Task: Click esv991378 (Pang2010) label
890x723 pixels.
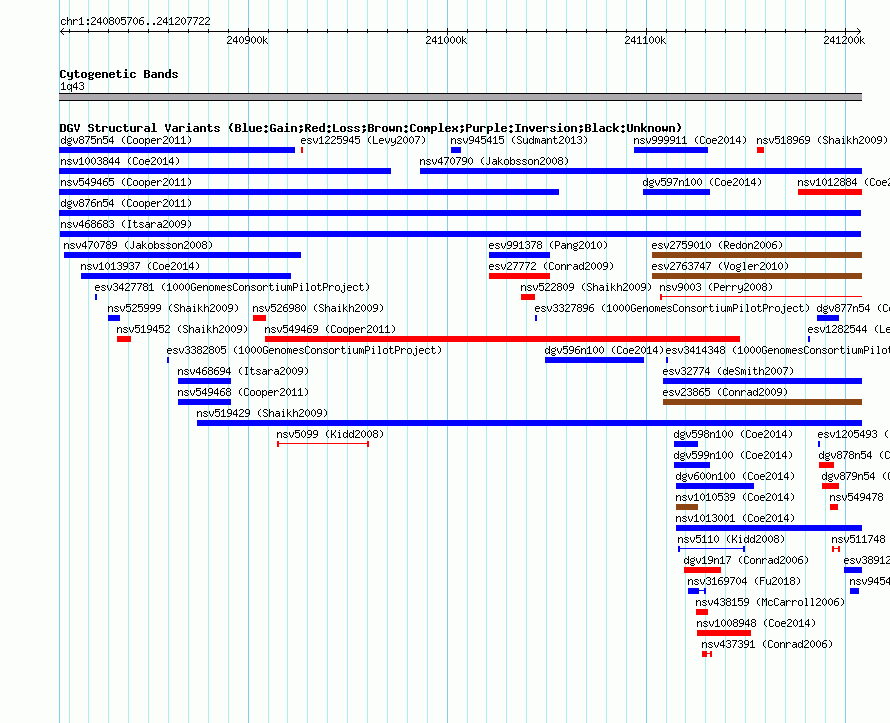Action: tap(548, 245)
